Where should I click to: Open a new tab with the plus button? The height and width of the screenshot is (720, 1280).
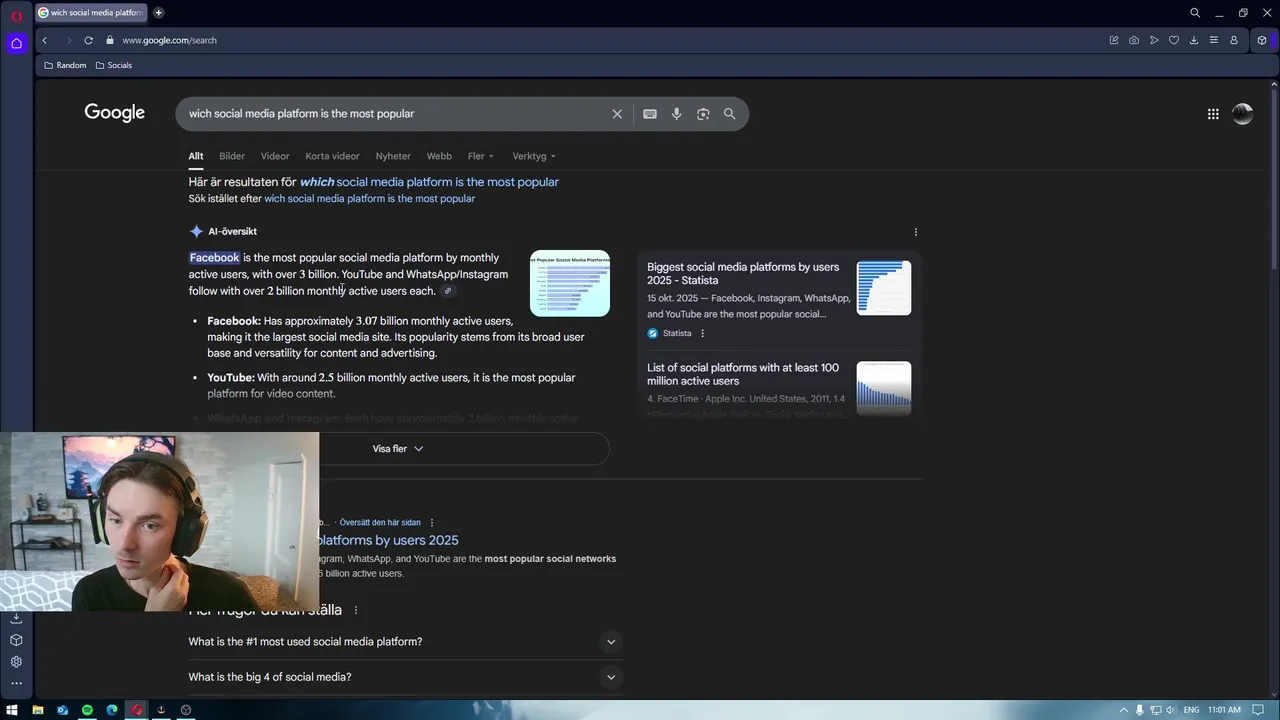click(158, 13)
